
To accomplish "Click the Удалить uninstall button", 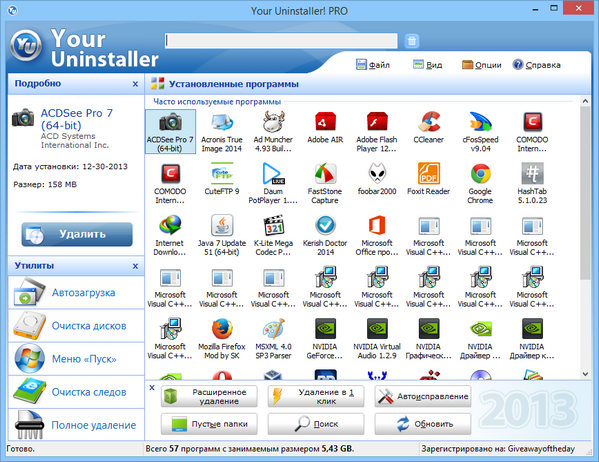I will [77, 234].
